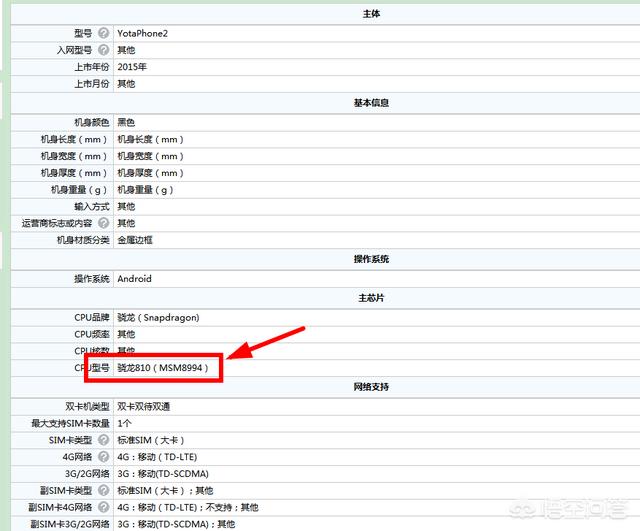Click the help icon next to 副SIM卡4G网络
Viewport: 640px width, 531px height.
[104, 507]
